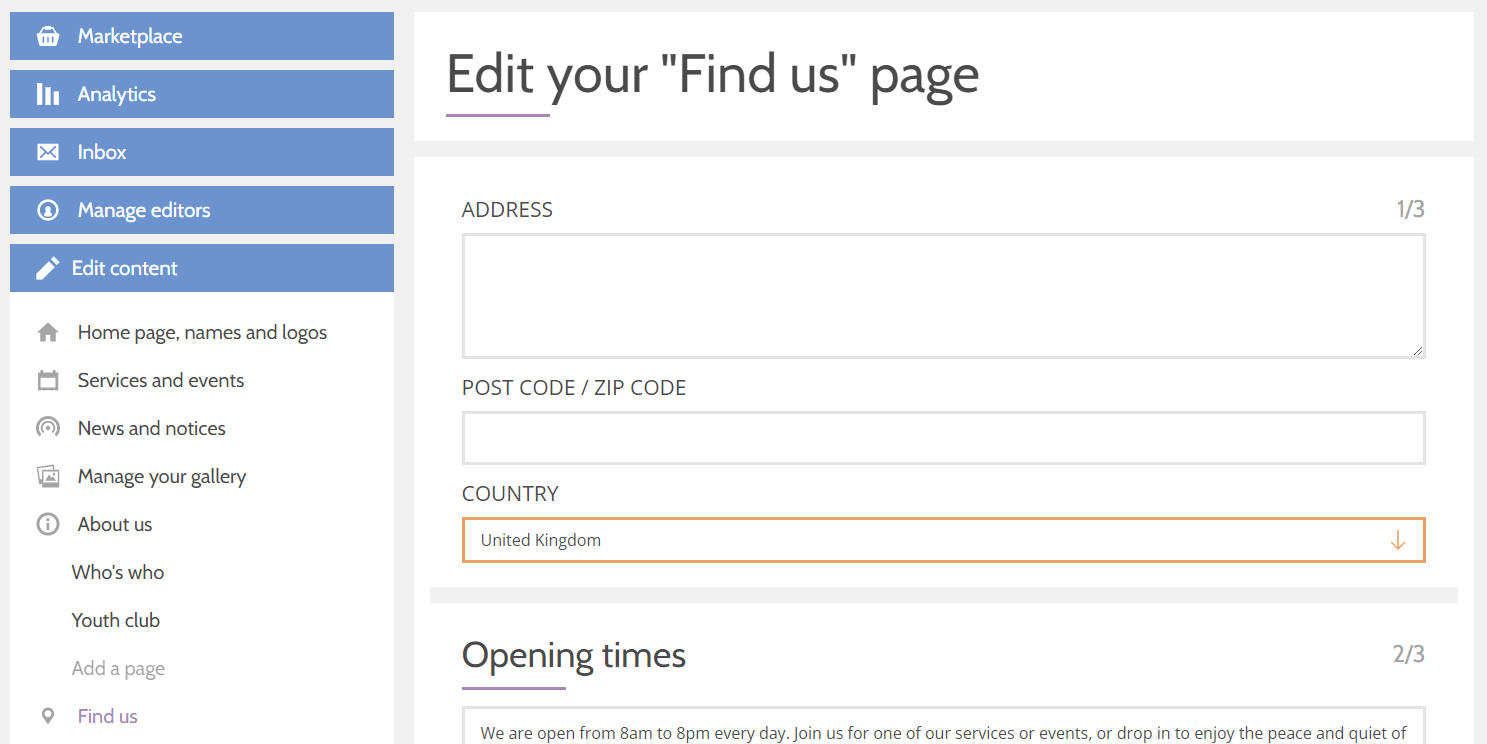Select the Find us page

pos(108,716)
